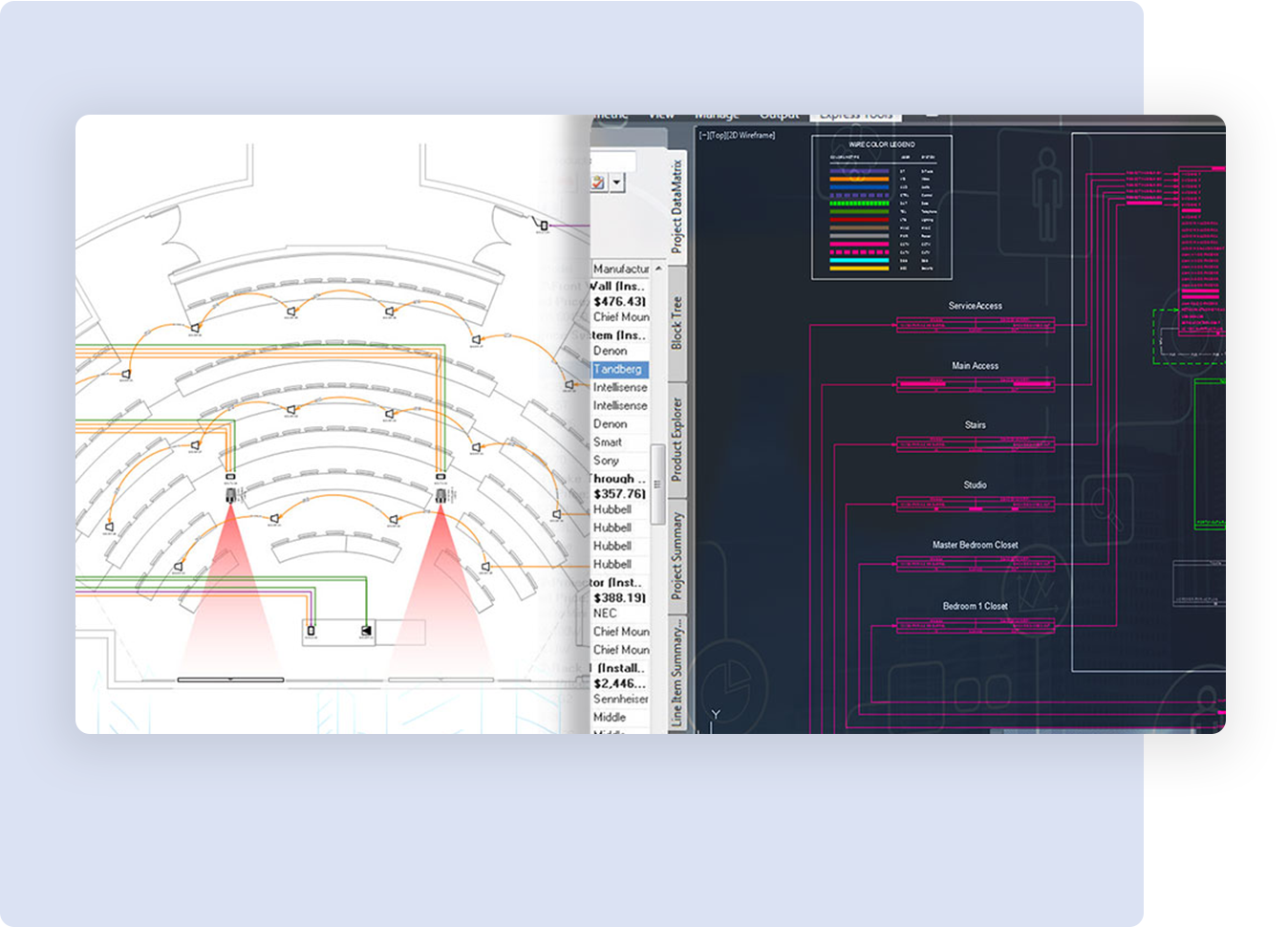Open the Product Explorer side tab
The width and height of the screenshot is (1288, 927).
(676, 439)
